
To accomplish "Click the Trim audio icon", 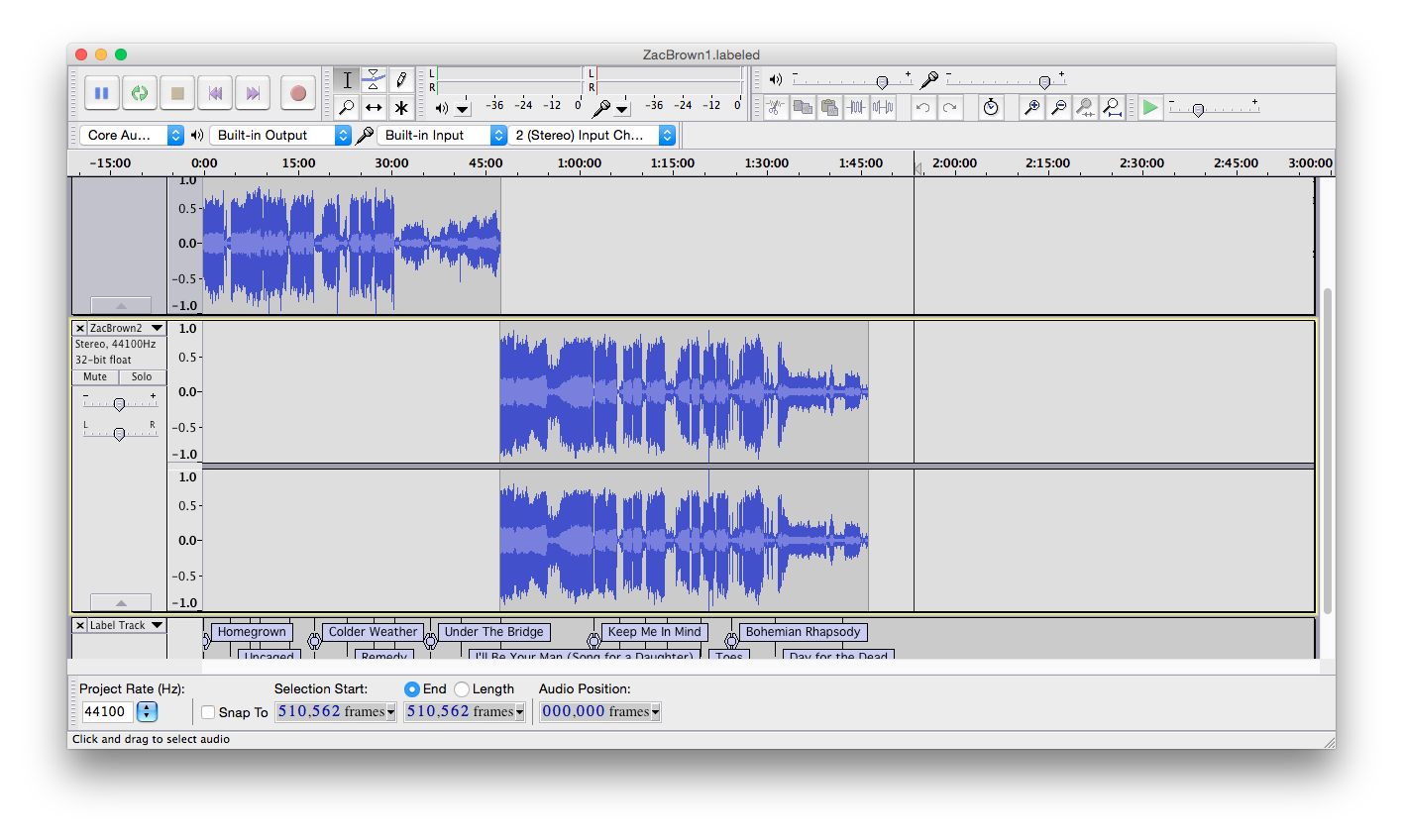I will (856, 107).
